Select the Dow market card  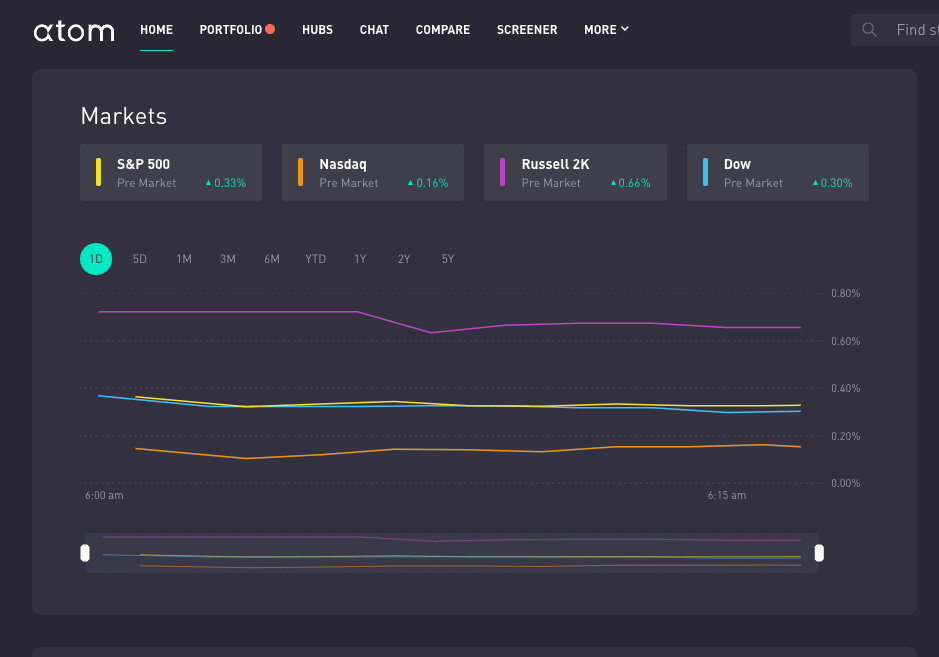click(777, 172)
